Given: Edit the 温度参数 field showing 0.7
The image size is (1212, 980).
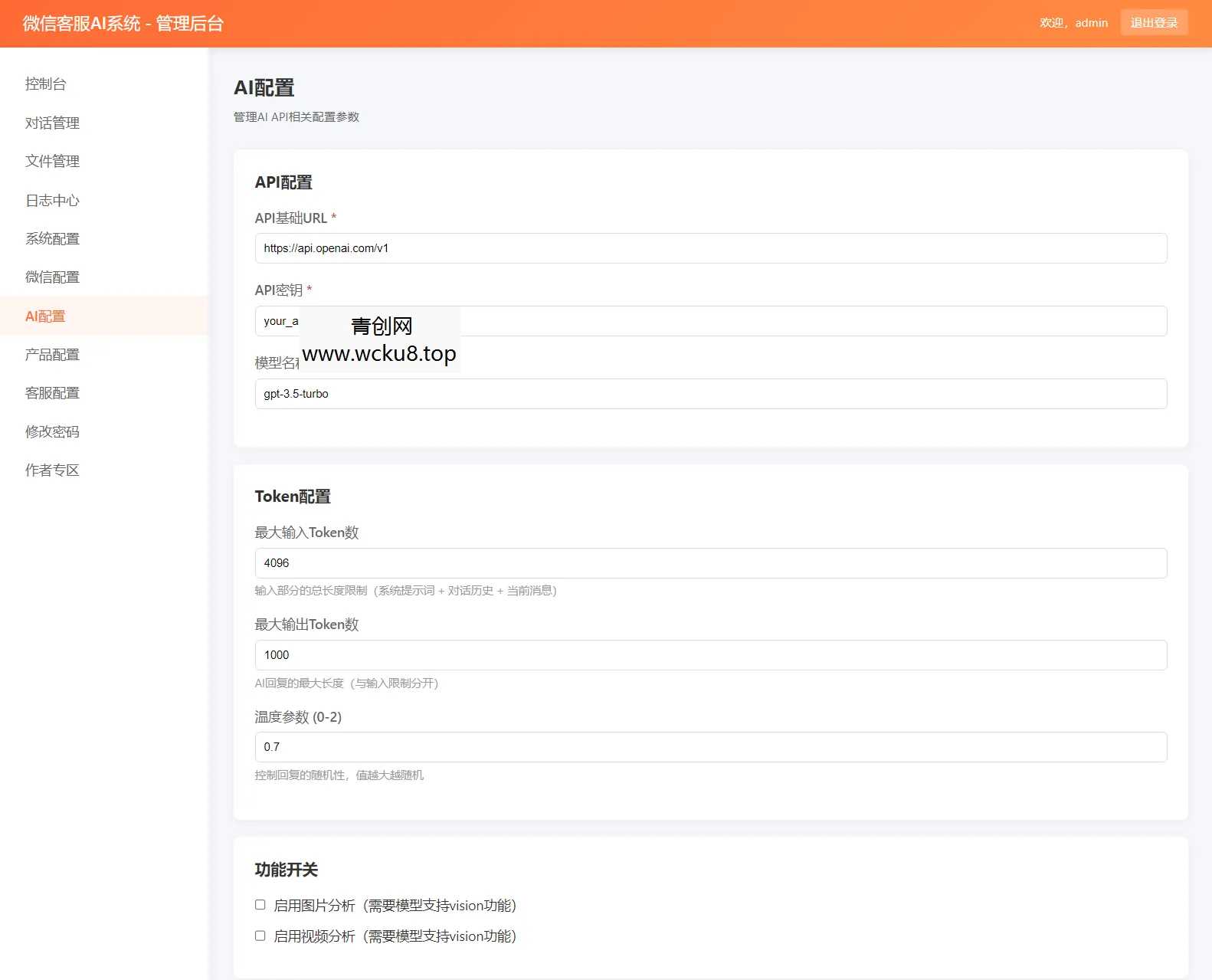Looking at the screenshot, I should coord(710,747).
